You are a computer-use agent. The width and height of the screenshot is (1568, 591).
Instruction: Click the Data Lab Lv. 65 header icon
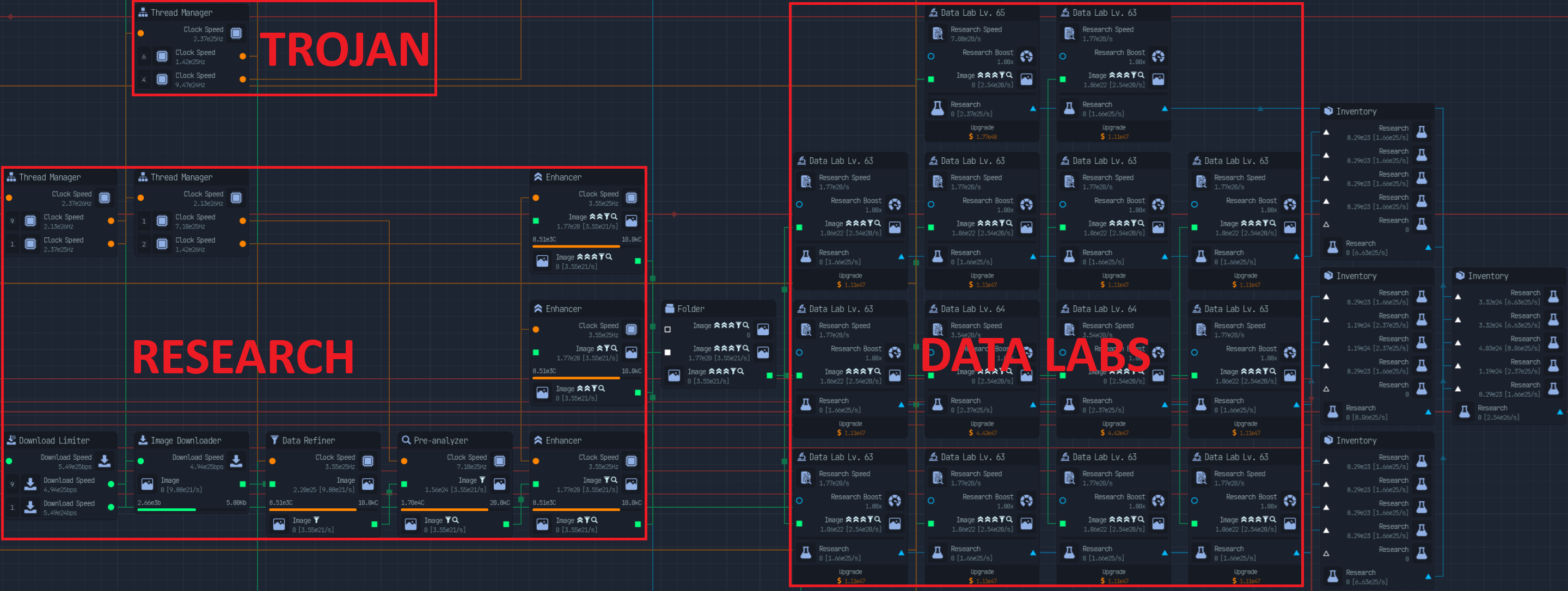pos(933,12)
